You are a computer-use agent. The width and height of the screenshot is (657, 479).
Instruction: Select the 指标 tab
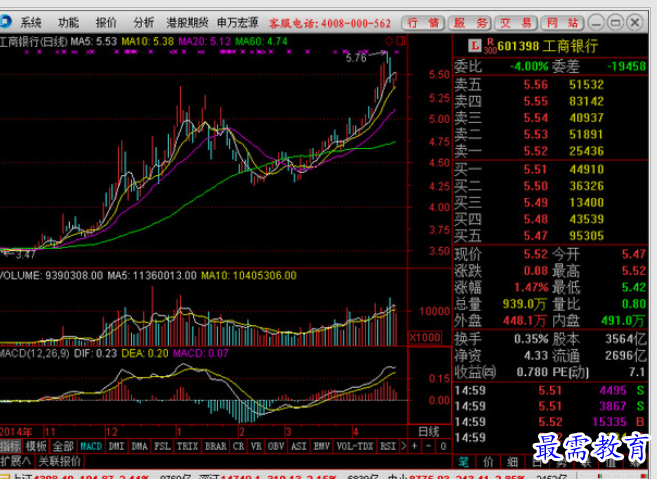click(x=11, y=446)
